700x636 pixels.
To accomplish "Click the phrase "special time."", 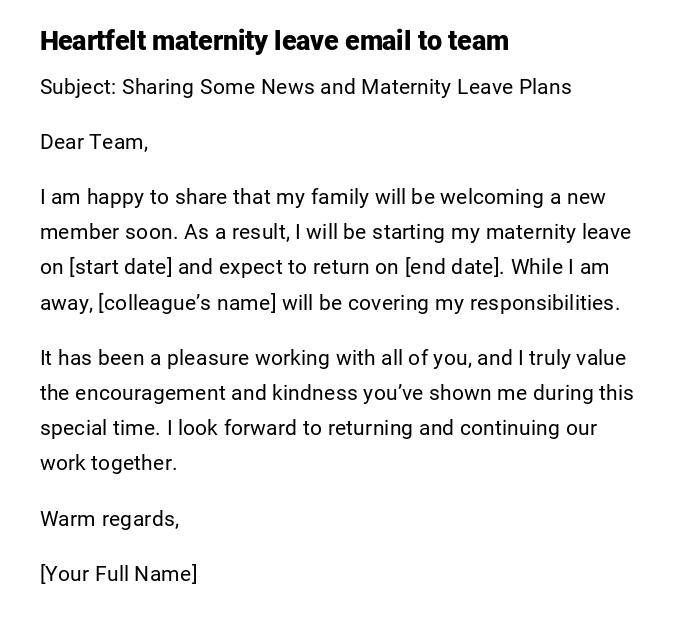I will (99, 428).
